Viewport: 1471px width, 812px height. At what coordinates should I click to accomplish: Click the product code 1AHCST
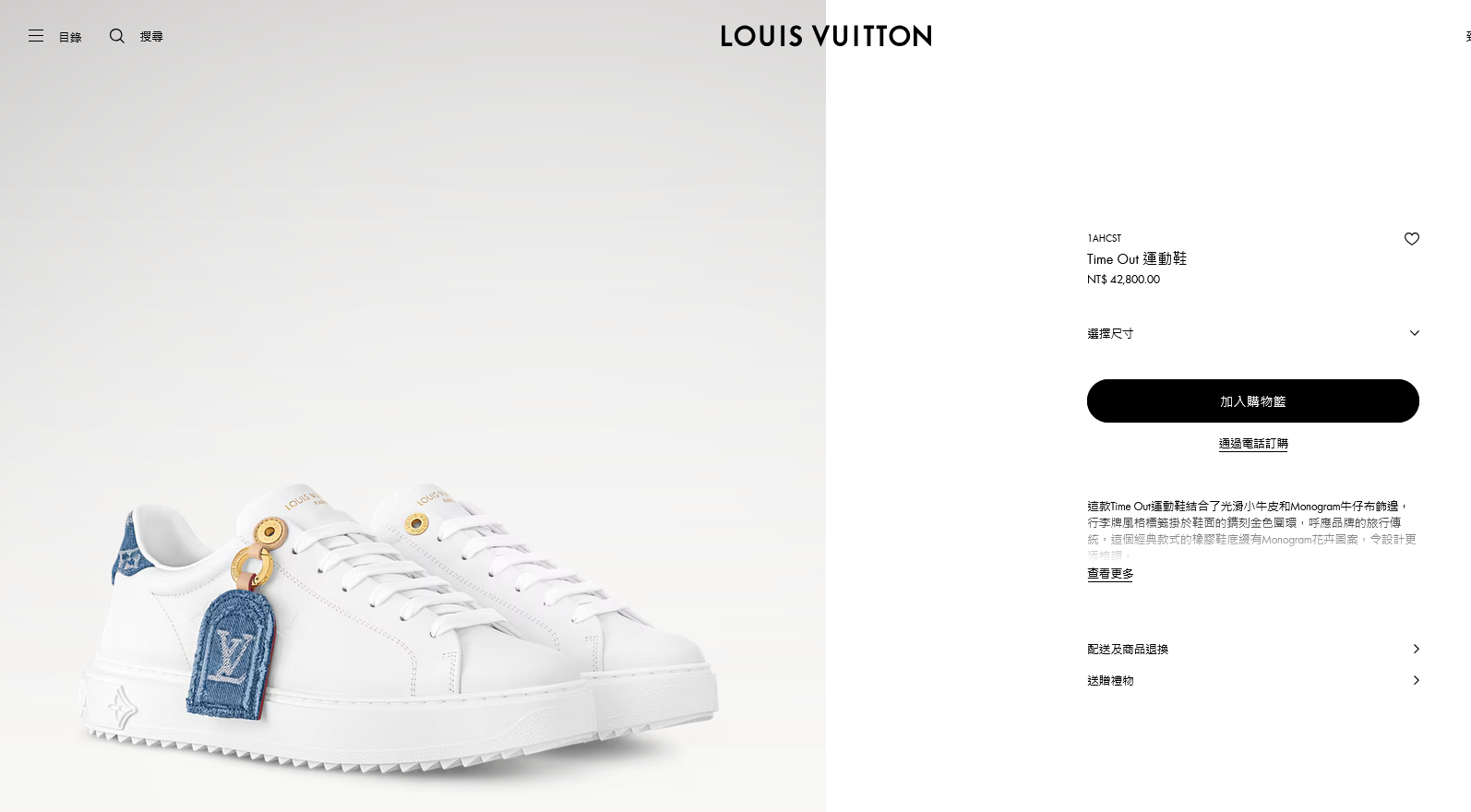point(1105,238)
